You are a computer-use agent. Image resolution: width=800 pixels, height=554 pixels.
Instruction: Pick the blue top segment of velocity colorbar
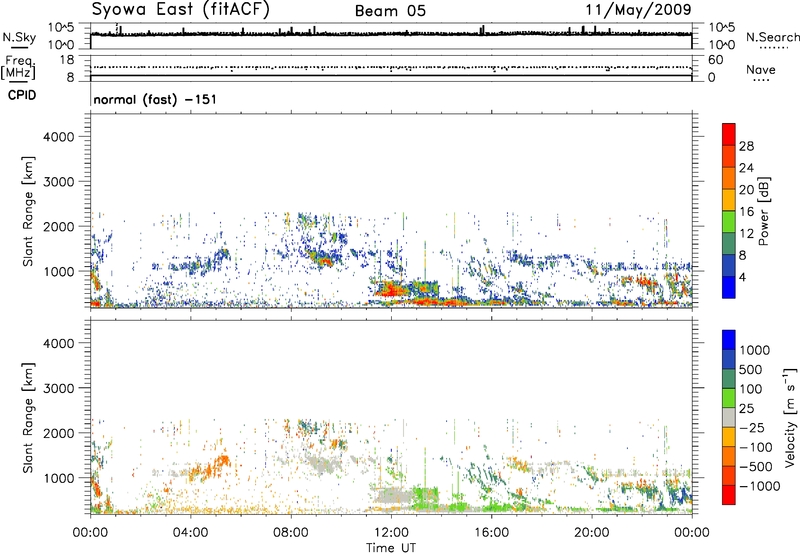729,340
